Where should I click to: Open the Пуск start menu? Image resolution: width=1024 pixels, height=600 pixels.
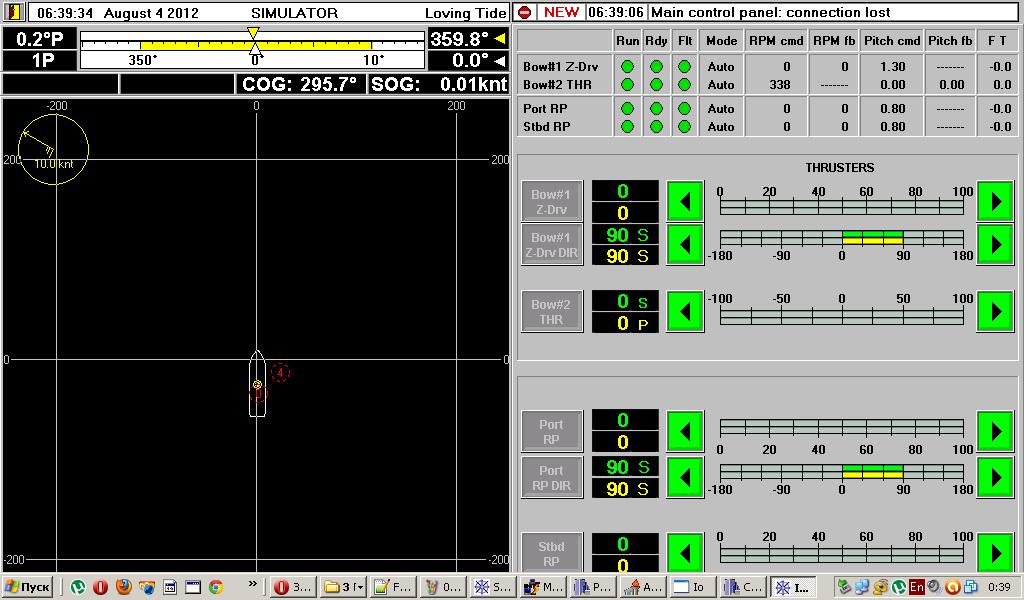pyautogui.click(x=28, y=587)
